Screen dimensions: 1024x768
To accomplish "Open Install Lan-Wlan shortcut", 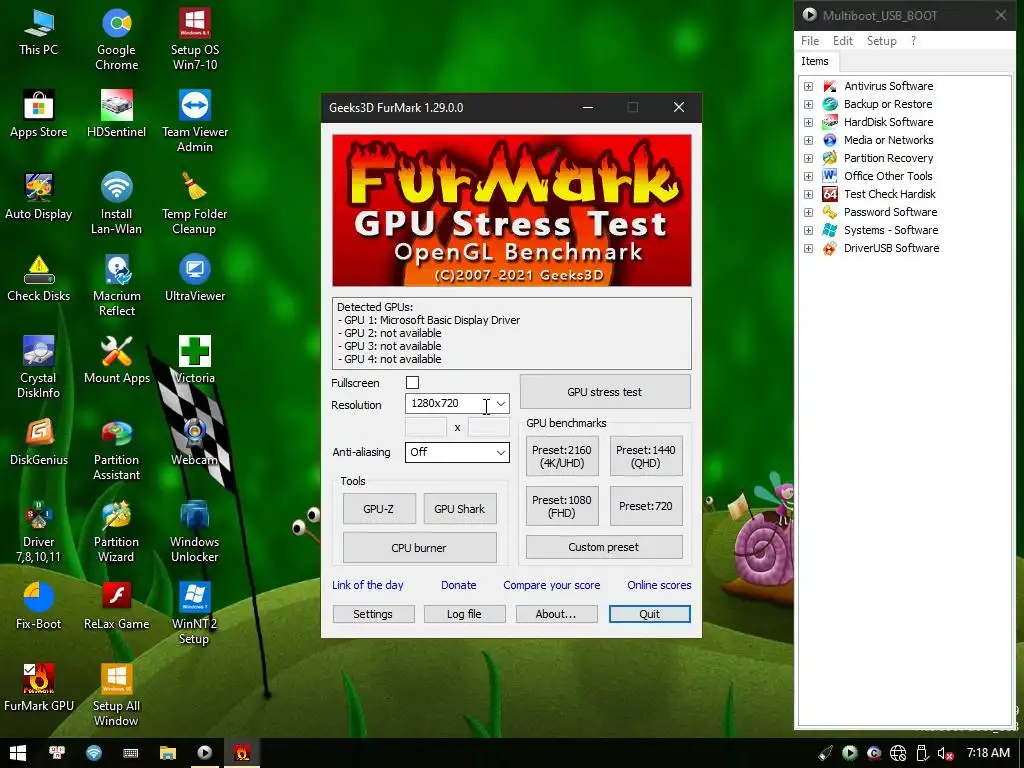I will click(x=116, y=203).
